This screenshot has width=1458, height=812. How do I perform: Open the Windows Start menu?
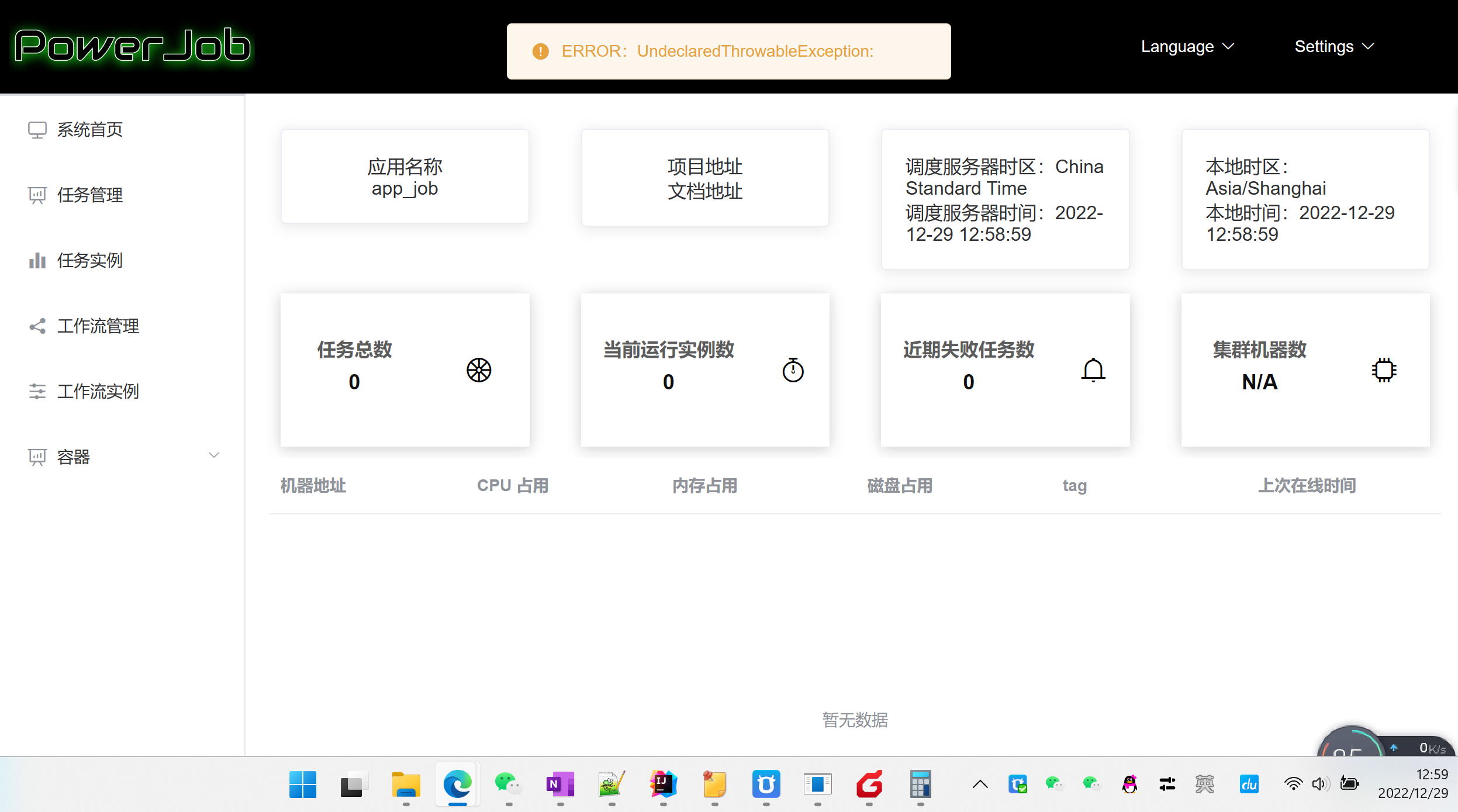302,785
